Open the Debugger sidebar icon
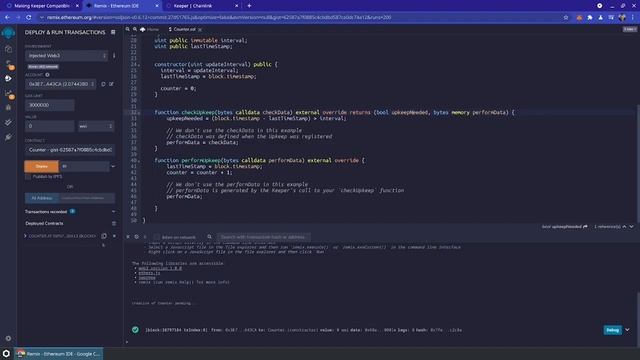Screen dimensions: 640x360 [8, 108]
